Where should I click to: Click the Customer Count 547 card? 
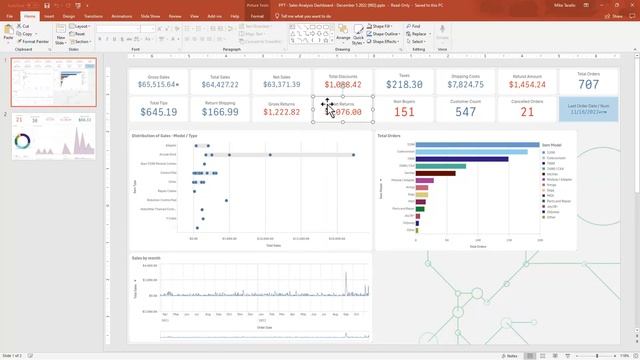[465, 109]
